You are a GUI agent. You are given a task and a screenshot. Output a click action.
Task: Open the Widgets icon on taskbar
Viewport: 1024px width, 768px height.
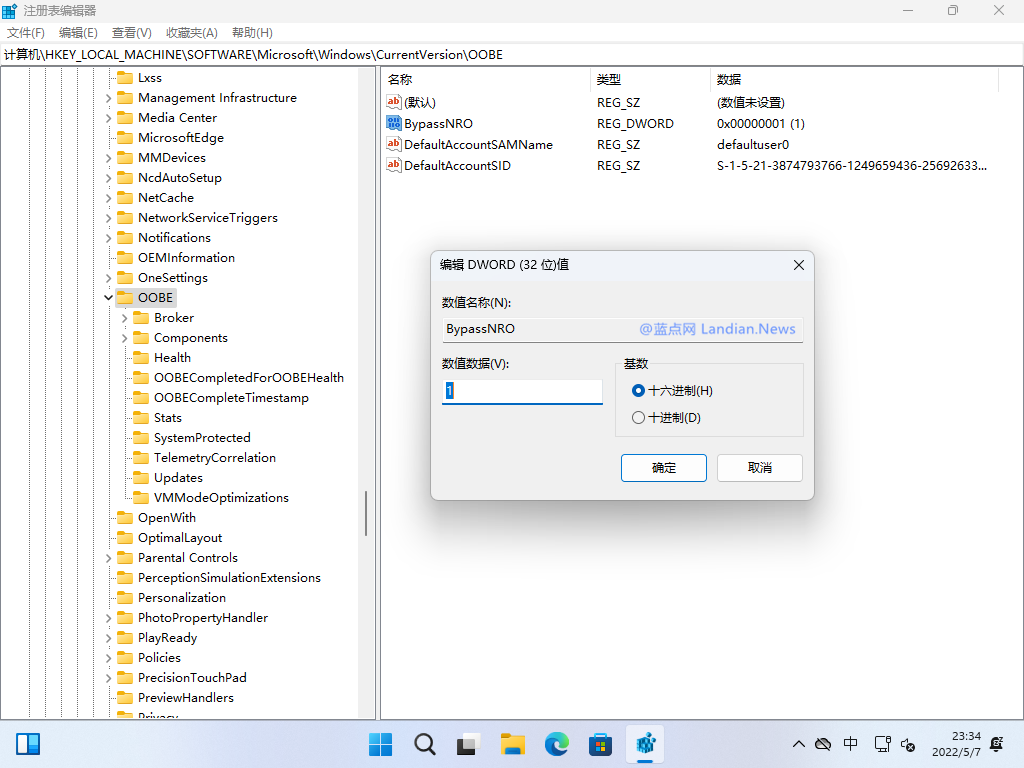(x=28, y=744)
